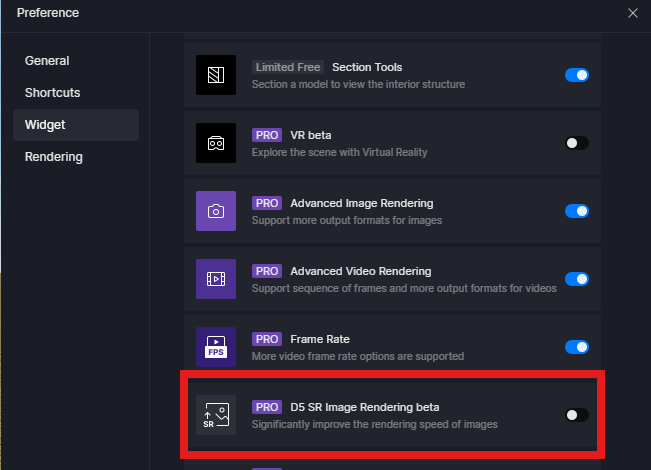651x470 pixels.
Task: Click the VR beta headset icon
Action: click(216, 143)
